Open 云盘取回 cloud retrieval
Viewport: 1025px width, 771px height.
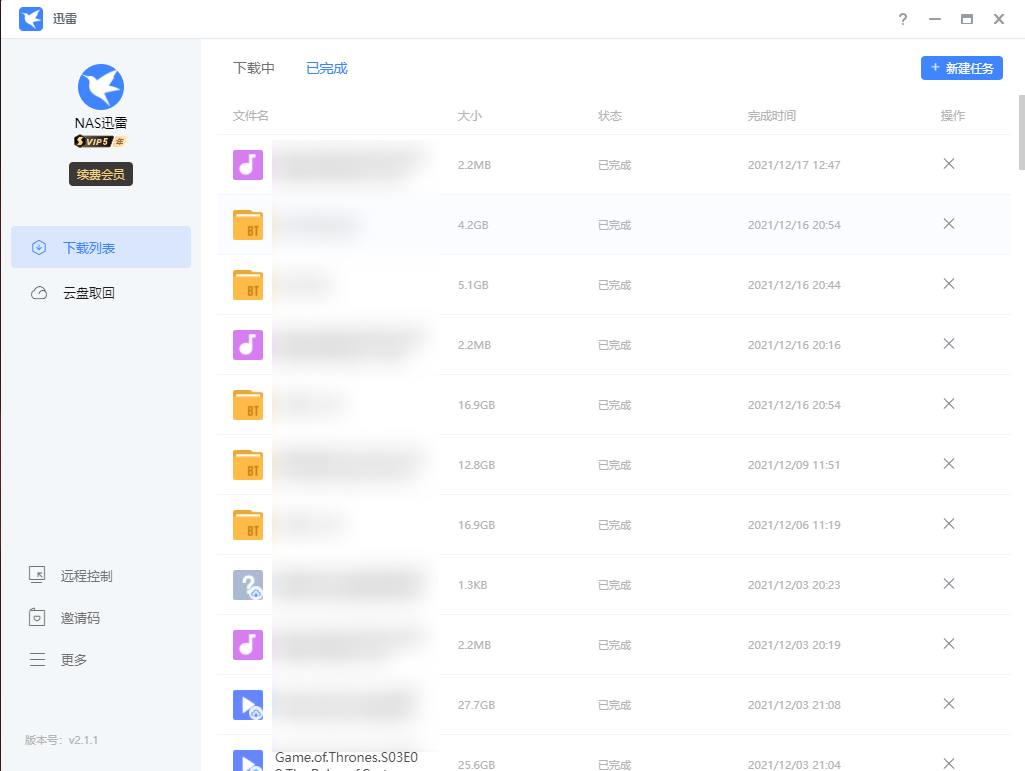tap(89, 293)
